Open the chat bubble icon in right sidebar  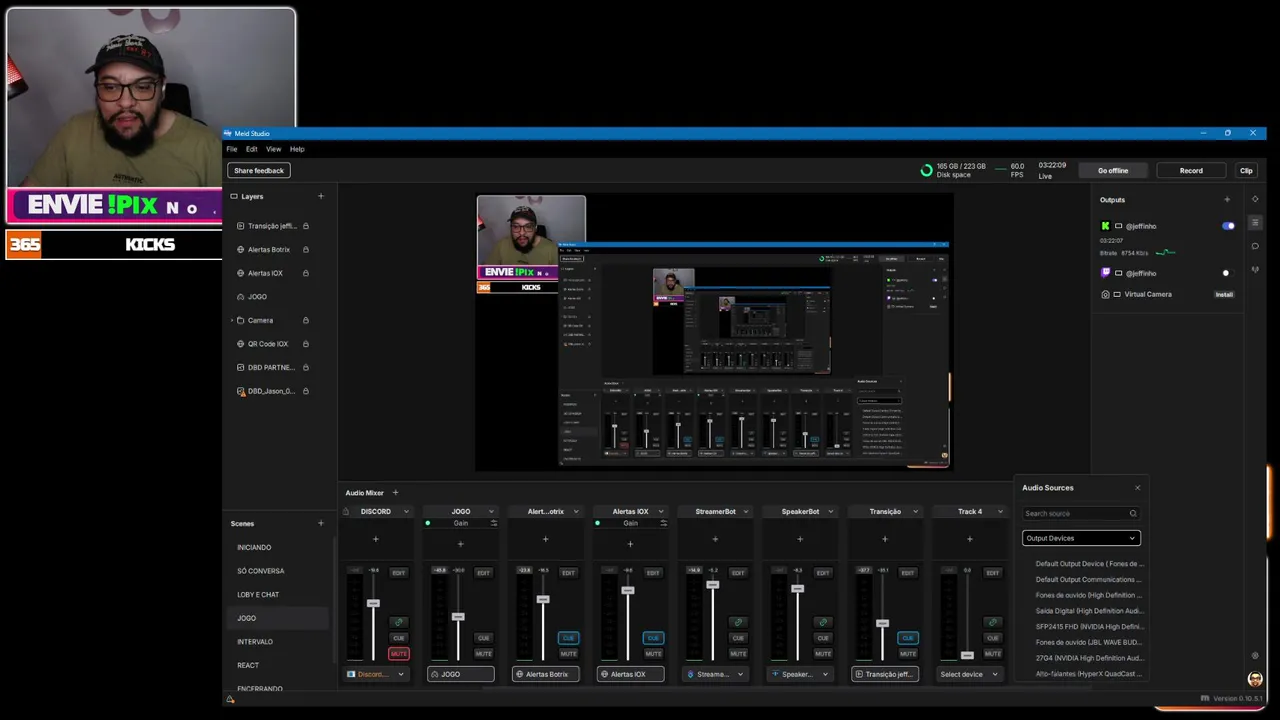[x=1255, y=246]
